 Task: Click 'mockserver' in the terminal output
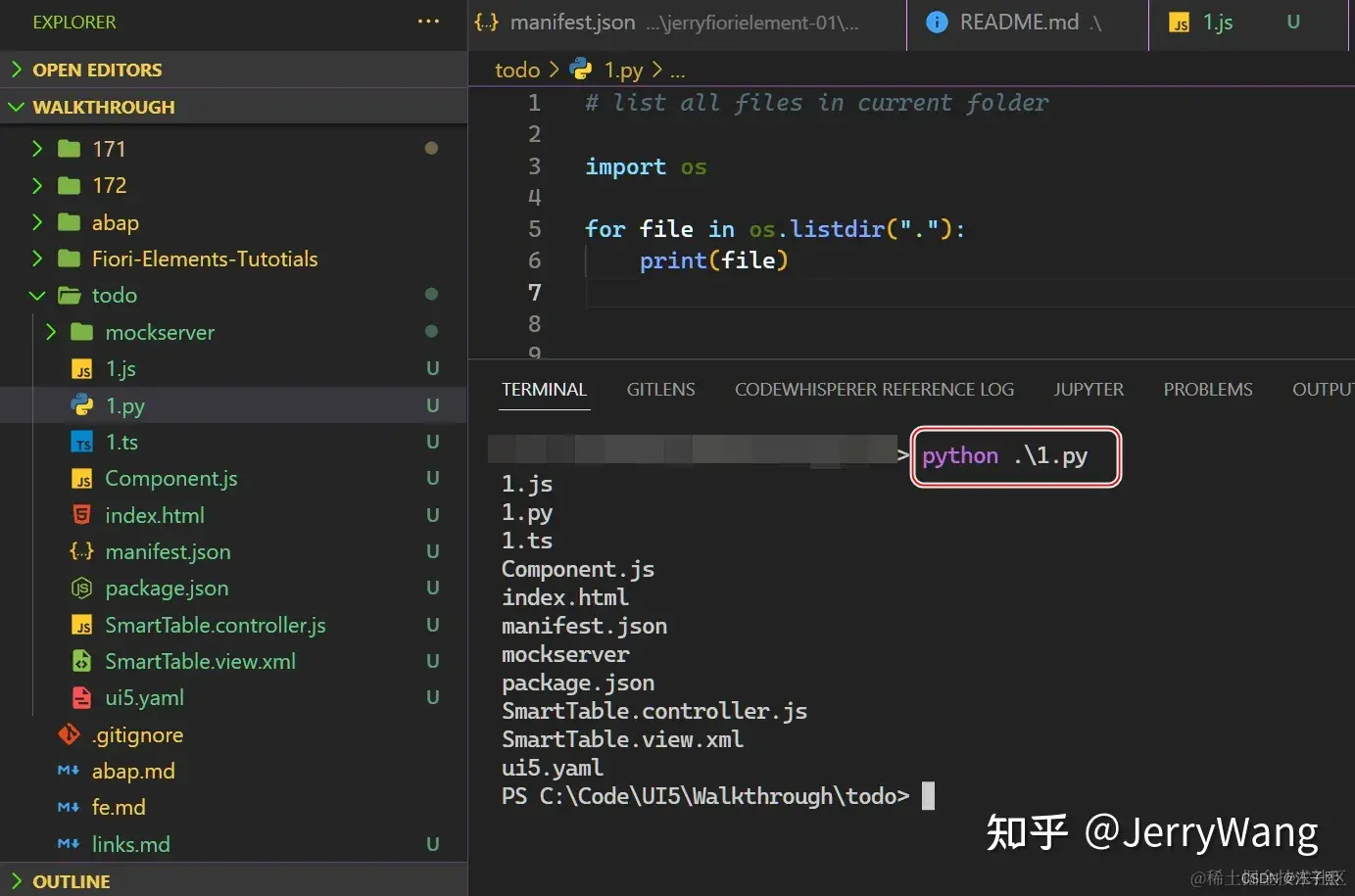565,654
